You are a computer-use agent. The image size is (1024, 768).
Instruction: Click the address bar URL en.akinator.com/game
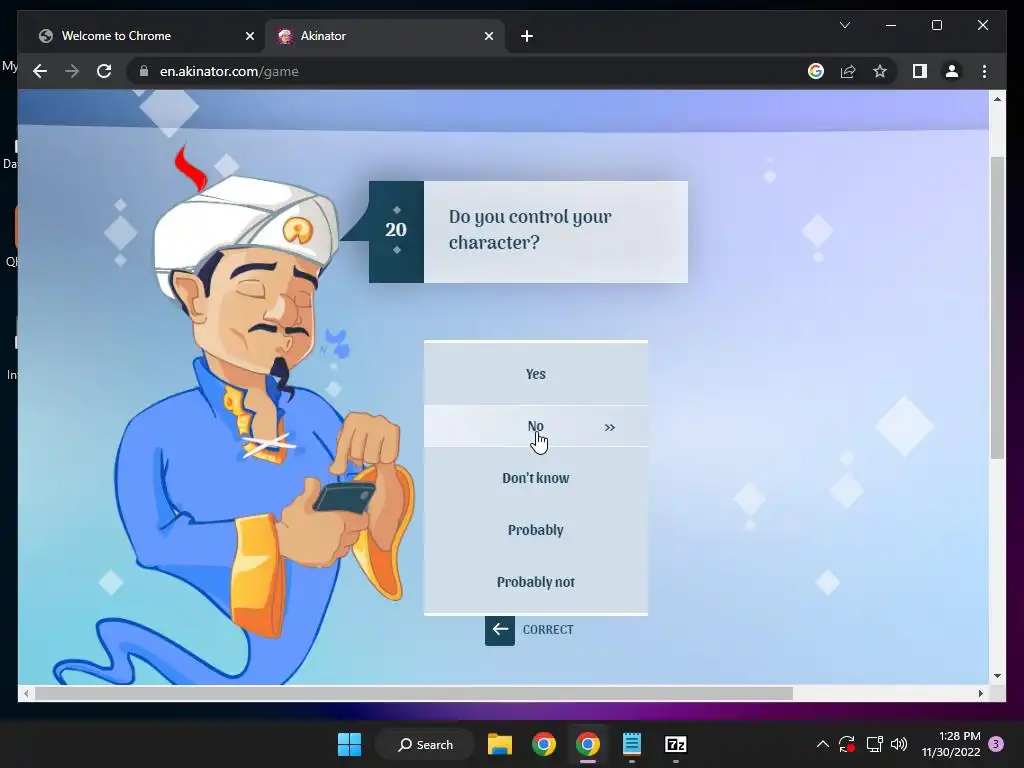(x=229, y=71)
